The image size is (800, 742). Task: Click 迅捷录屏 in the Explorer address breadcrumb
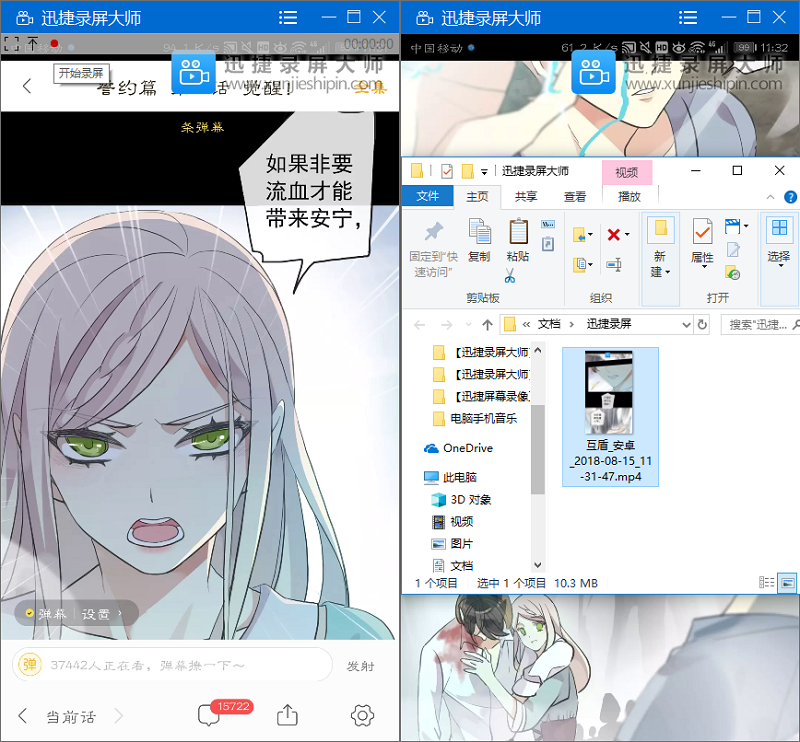pos(609,324)
